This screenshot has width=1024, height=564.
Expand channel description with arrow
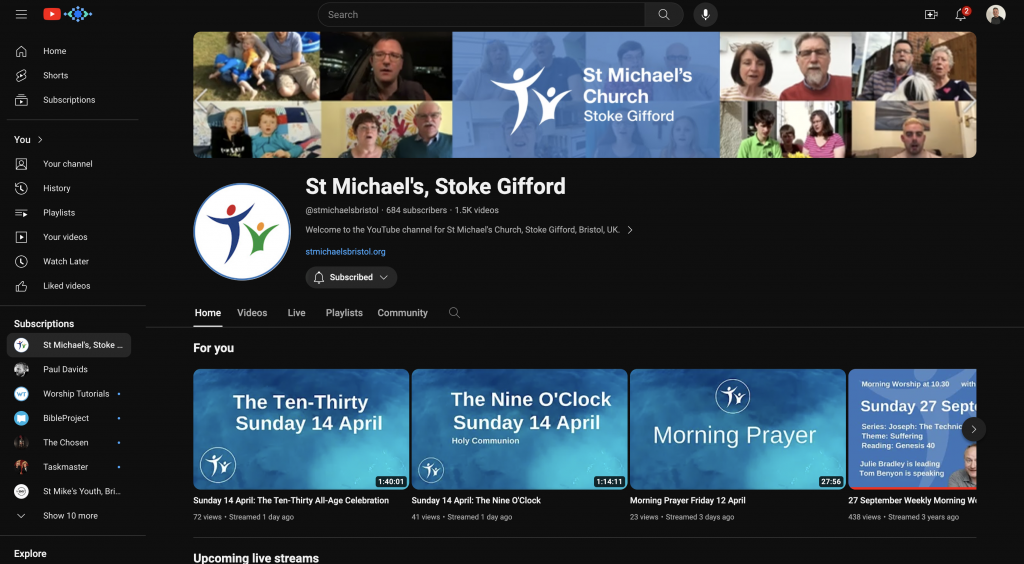(630, 230)
